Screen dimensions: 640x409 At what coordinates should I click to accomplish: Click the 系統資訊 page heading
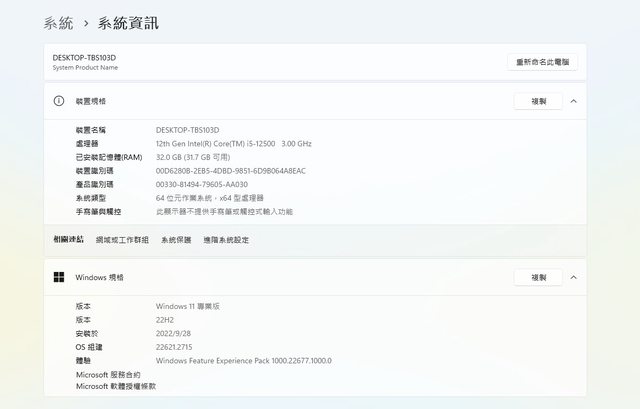(127, 22)
